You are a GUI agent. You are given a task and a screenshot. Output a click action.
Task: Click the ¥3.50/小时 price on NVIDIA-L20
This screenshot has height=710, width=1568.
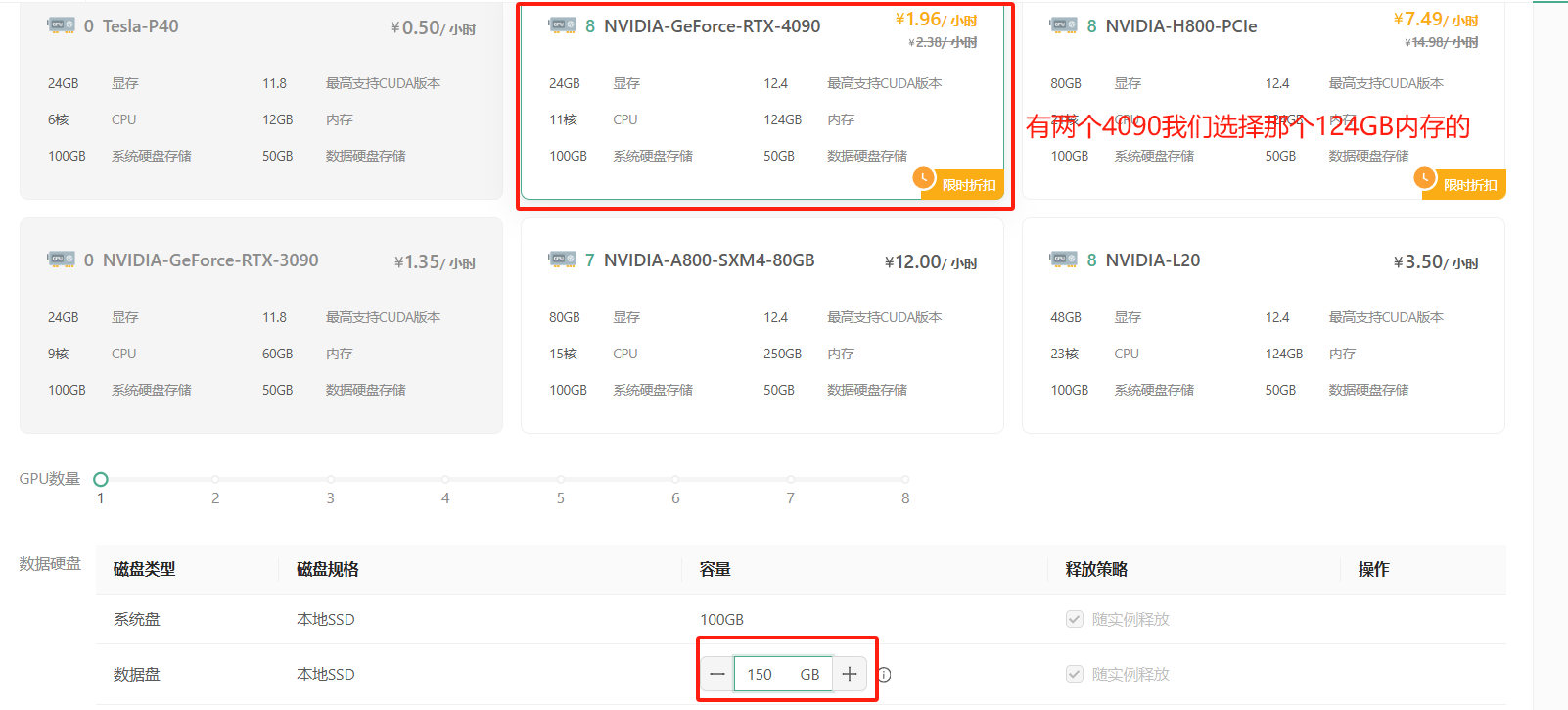(x=1436, y=262)
